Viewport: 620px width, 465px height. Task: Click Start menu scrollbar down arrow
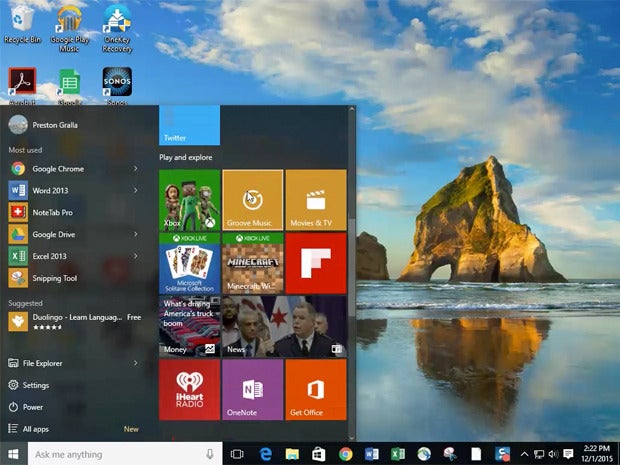pyautogui.click(x=352, y=438)
